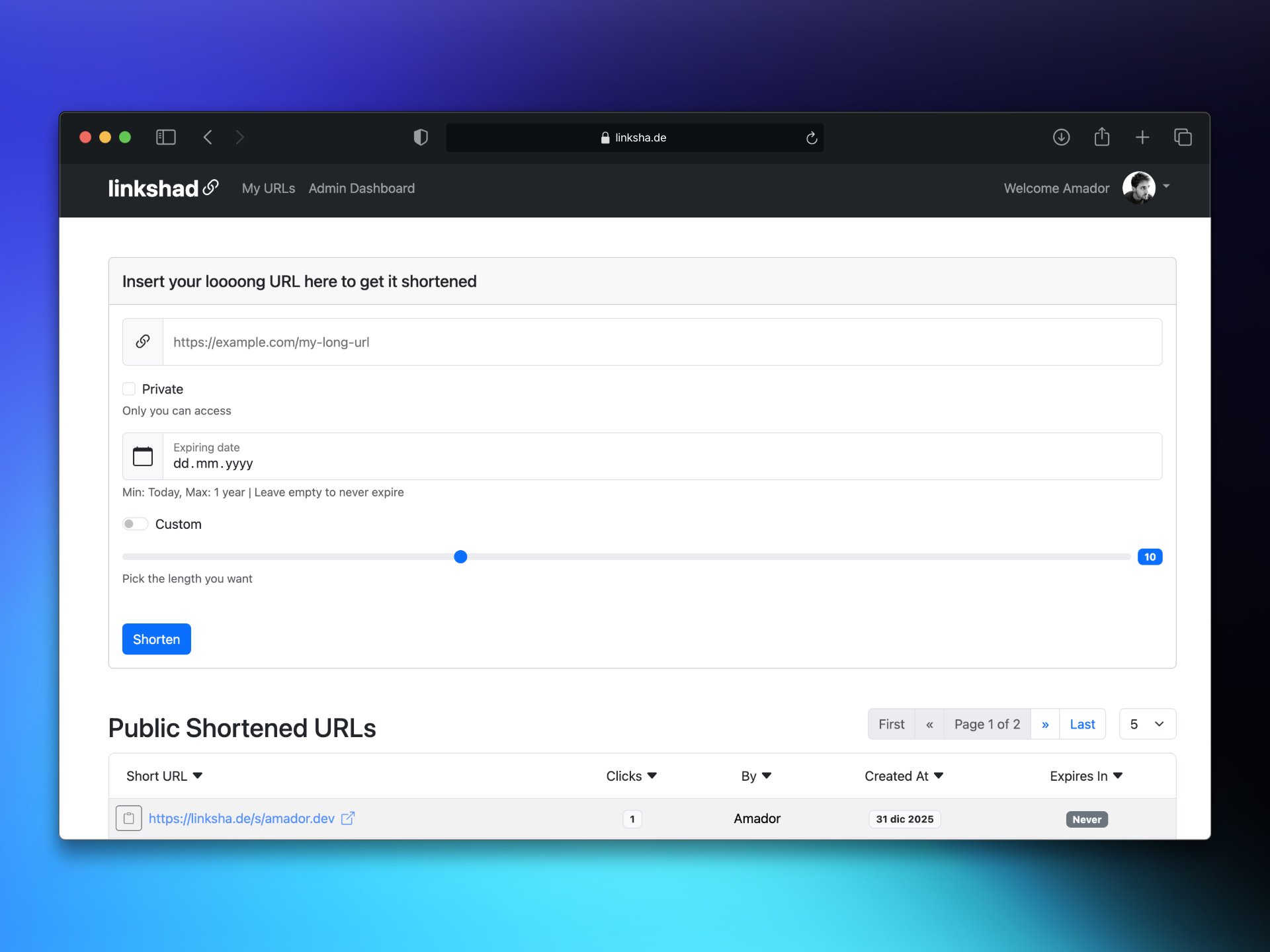
Task: Click the Safari privacy shield icon
Action: click(421, 137)
